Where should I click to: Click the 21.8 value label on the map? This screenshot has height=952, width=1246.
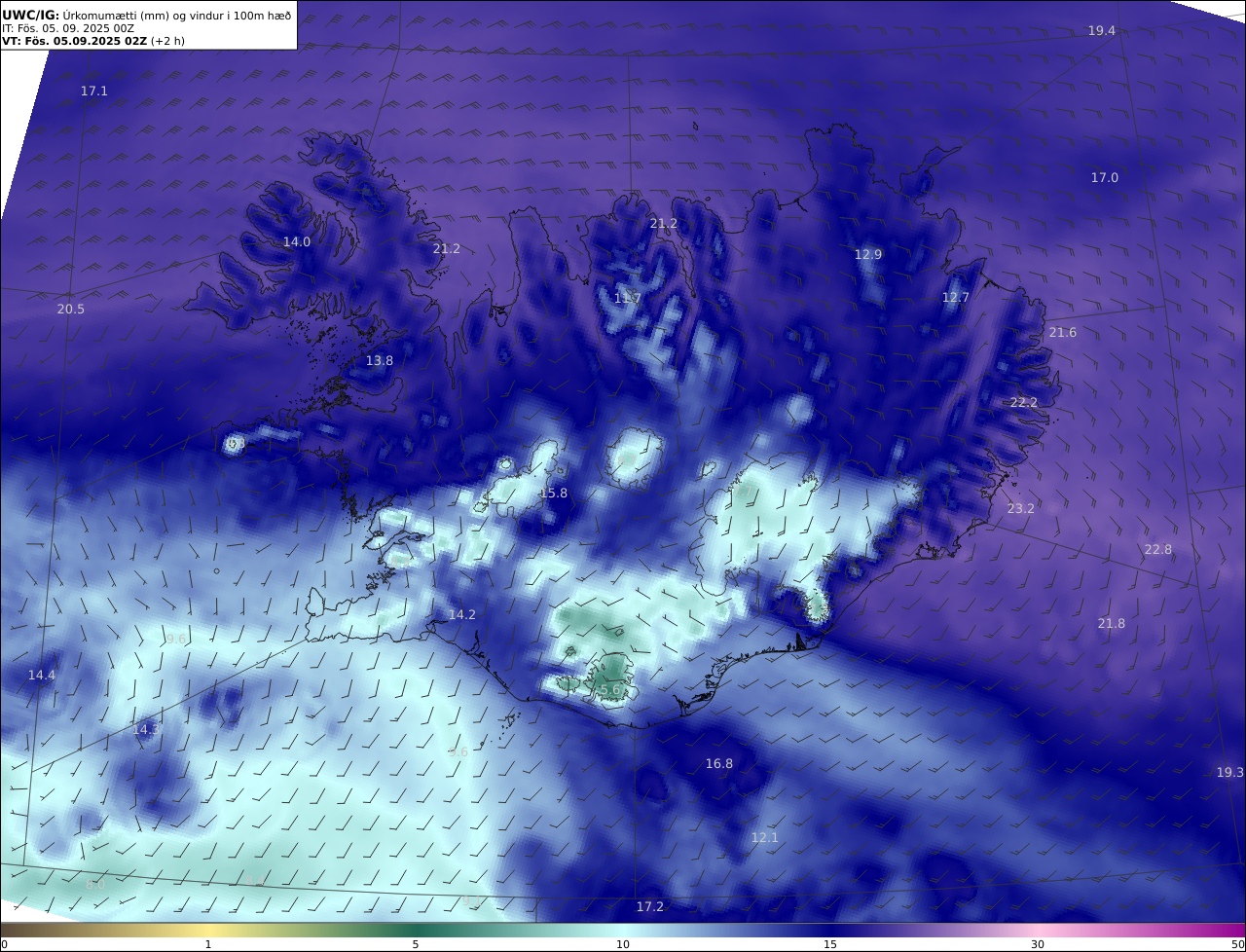point(1112,624)
